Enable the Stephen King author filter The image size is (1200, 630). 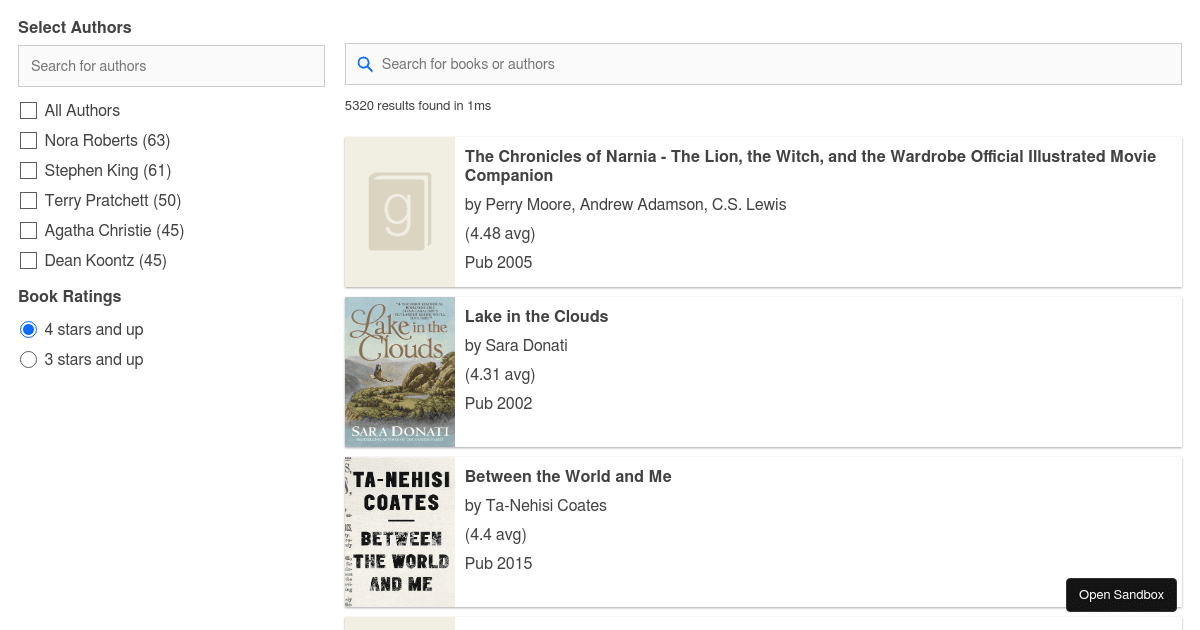click(29, 170)
